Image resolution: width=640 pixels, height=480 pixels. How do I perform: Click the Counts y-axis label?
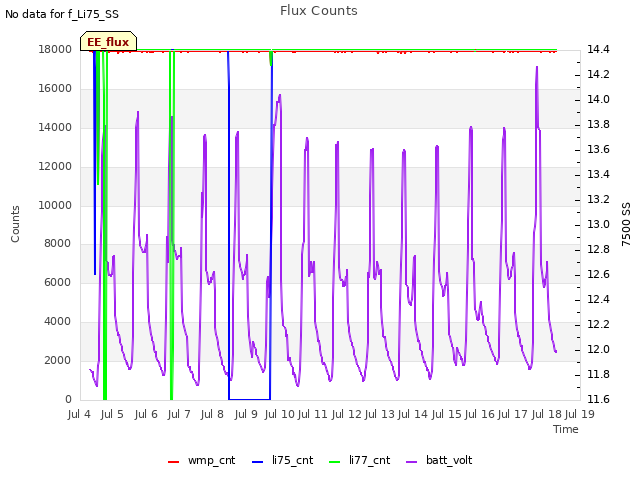point(15,224)
